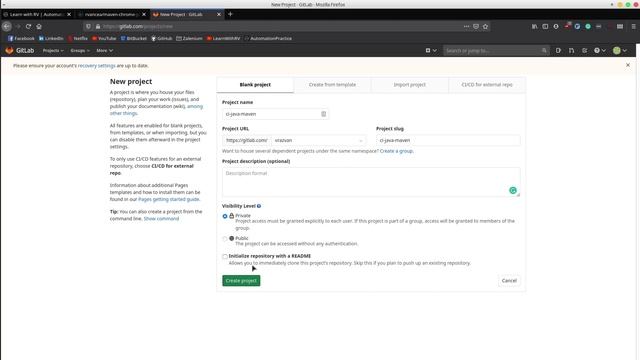Image resolution: width=640 pixels, height=360 pixels.
Task: Open the 'Pages getting started guide' link
Action: pos(169,199)
